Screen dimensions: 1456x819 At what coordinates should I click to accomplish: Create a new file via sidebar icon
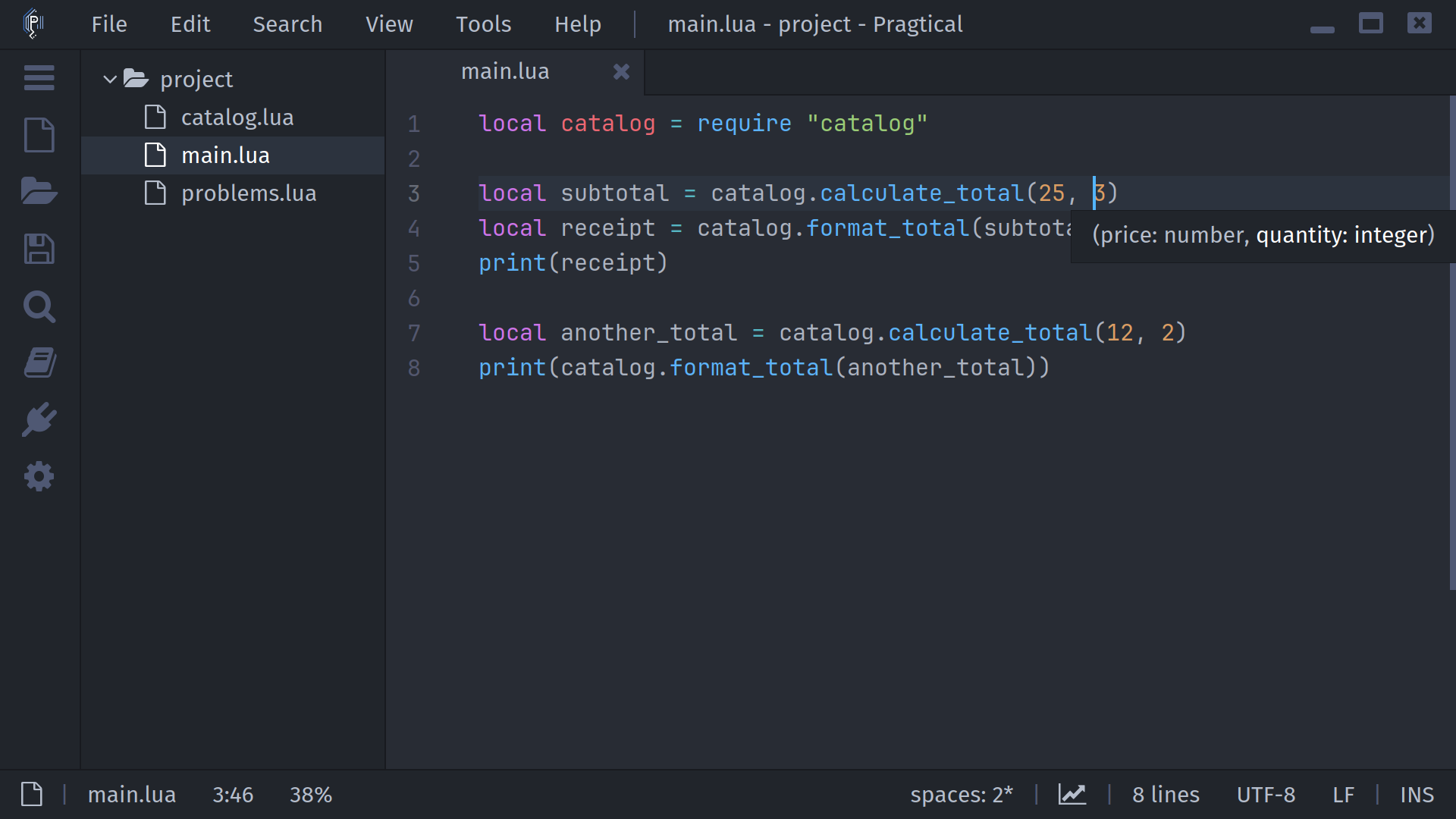pos(39,135)
